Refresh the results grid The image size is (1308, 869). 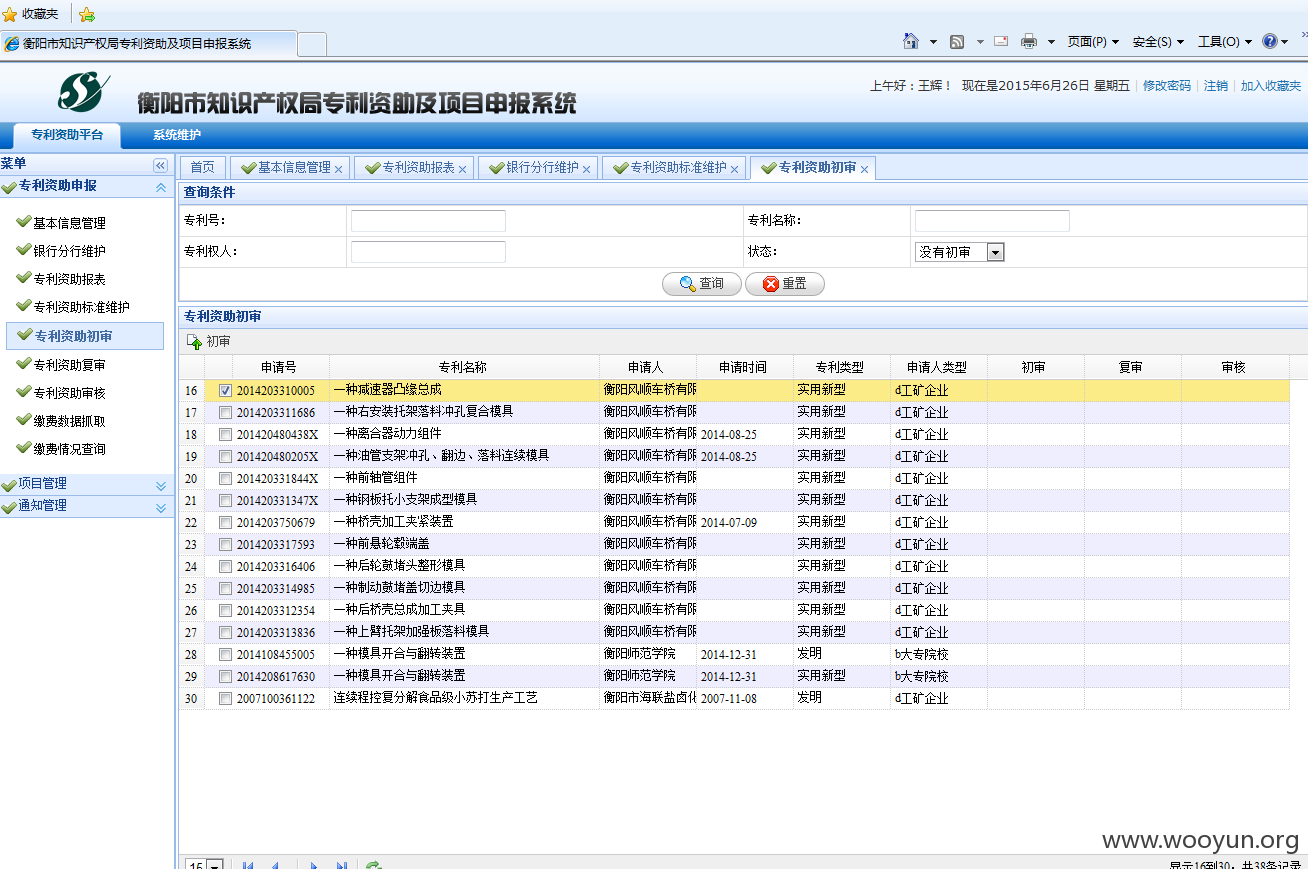point(373,866)
